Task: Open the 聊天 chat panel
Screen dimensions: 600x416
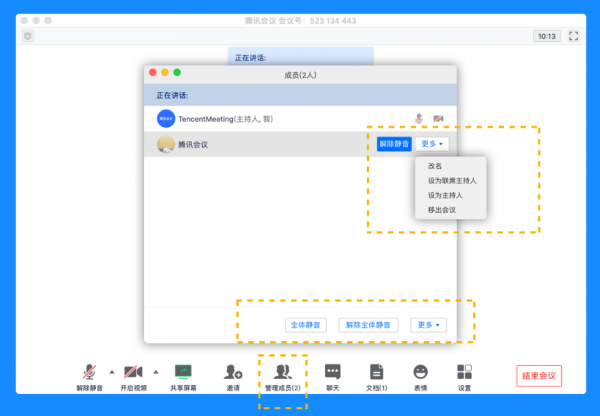Action: point(332,372)
